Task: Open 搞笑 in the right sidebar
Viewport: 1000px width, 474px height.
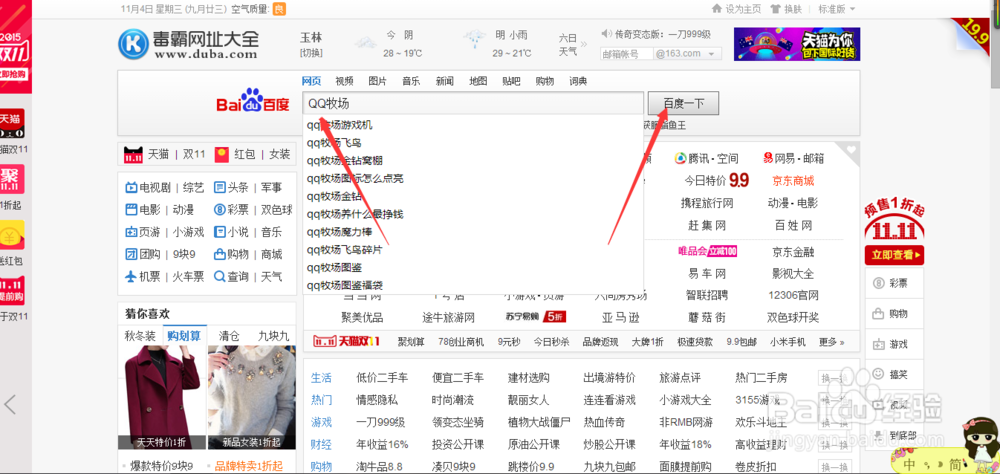Action: pos(894,374)
